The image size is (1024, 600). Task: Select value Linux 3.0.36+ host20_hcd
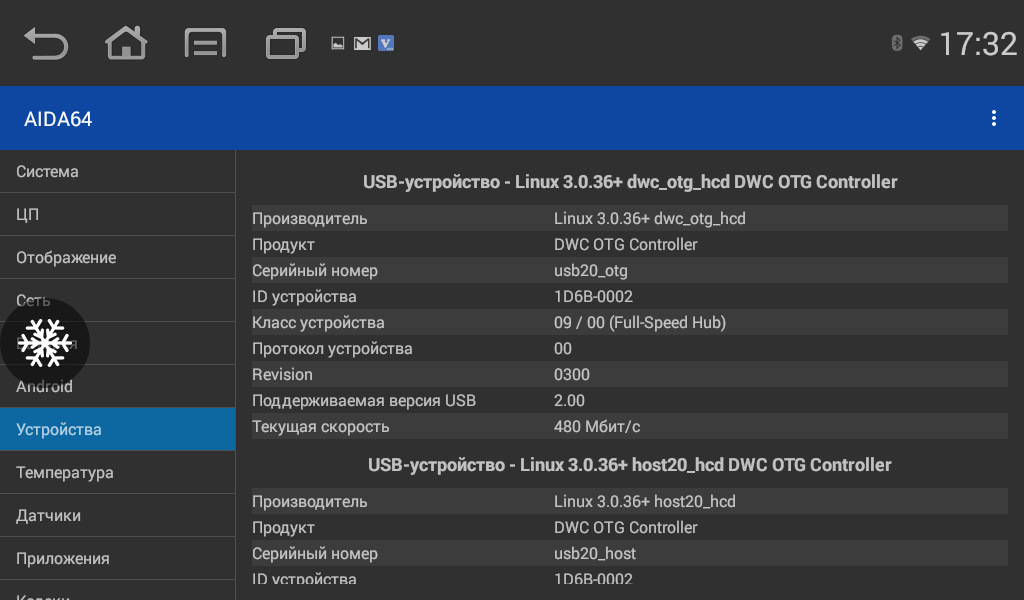pos(645,501)
